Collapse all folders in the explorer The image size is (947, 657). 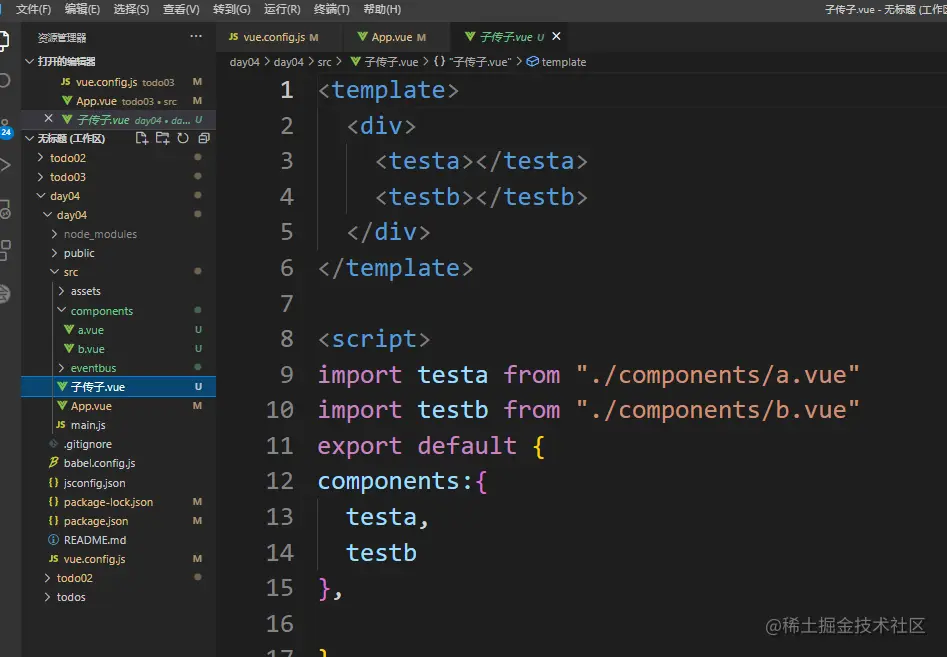point(204,138)
